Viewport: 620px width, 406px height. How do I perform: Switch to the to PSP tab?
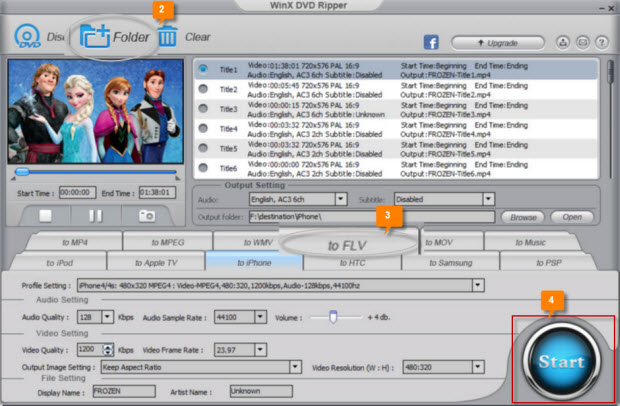(x=548, y=262)
